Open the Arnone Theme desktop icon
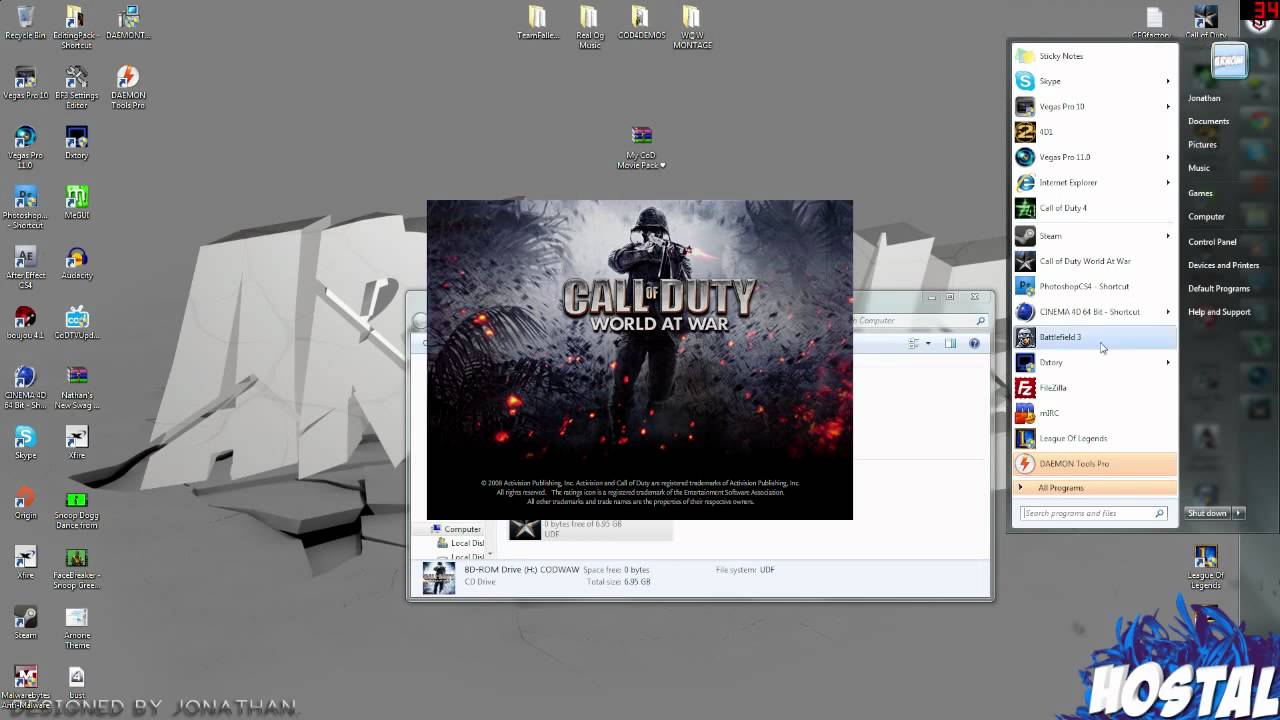 pos(76,627)
